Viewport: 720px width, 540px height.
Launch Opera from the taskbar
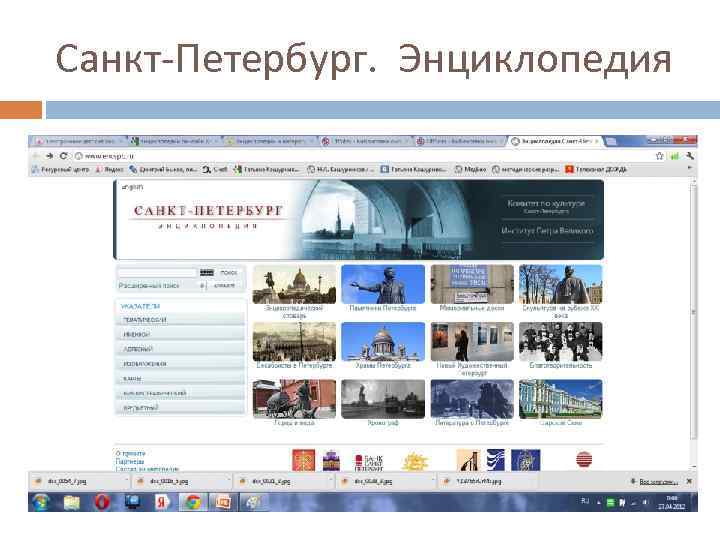tap(102, 502)
